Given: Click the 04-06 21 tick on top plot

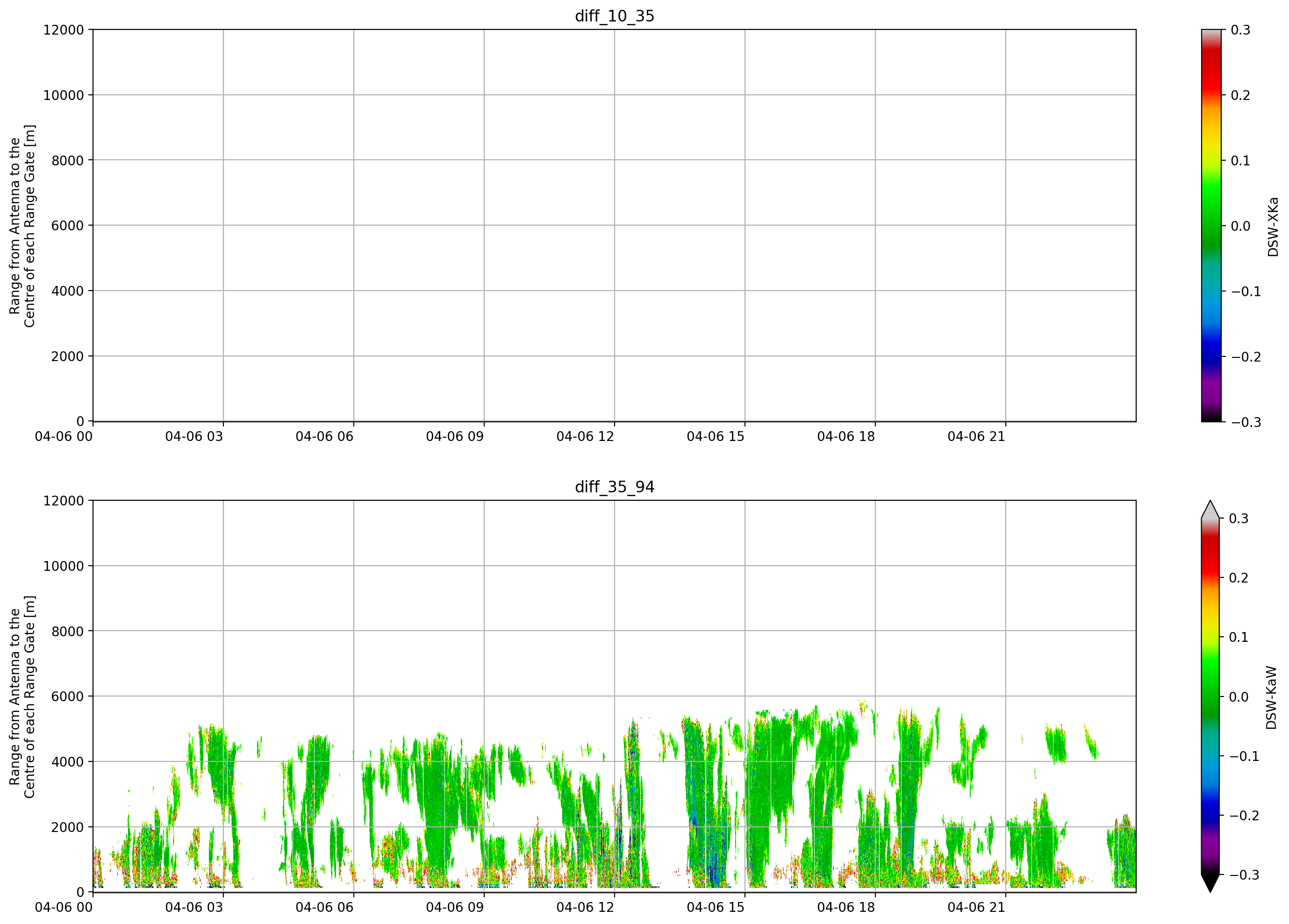Looking at the screenshot, I should 976,436.
